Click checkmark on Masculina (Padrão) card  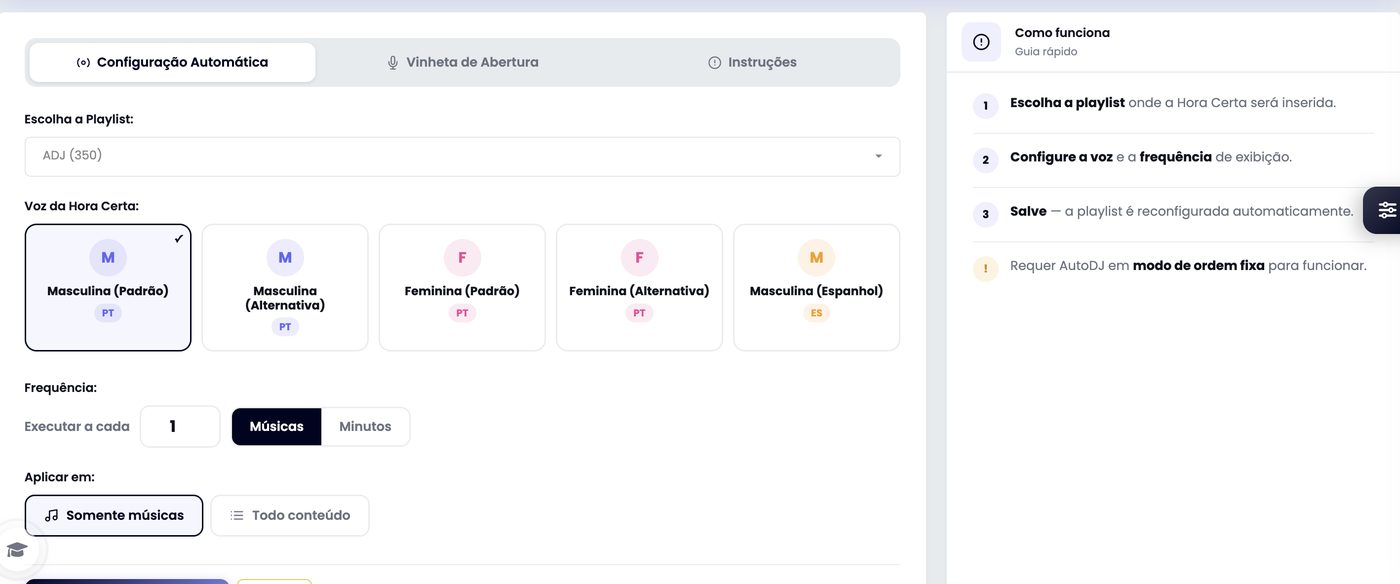[x=178, y=238]
